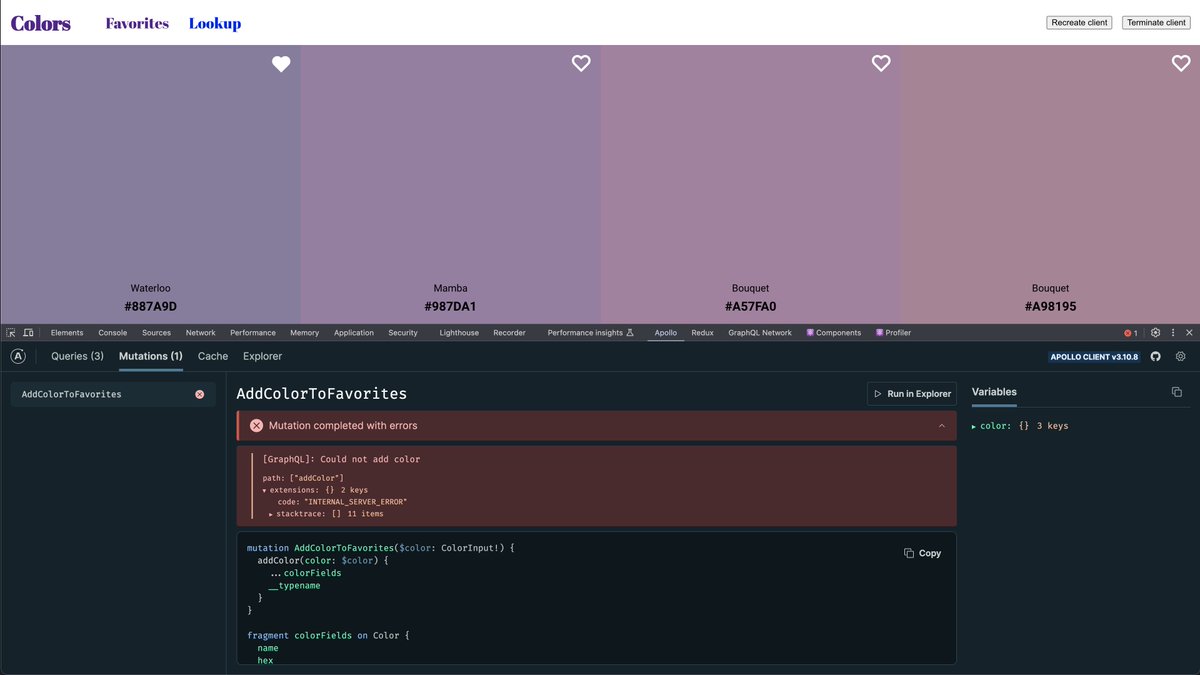Open the React Profiler tab
This screenshot has width=1200, height=675.
(893, 333)
